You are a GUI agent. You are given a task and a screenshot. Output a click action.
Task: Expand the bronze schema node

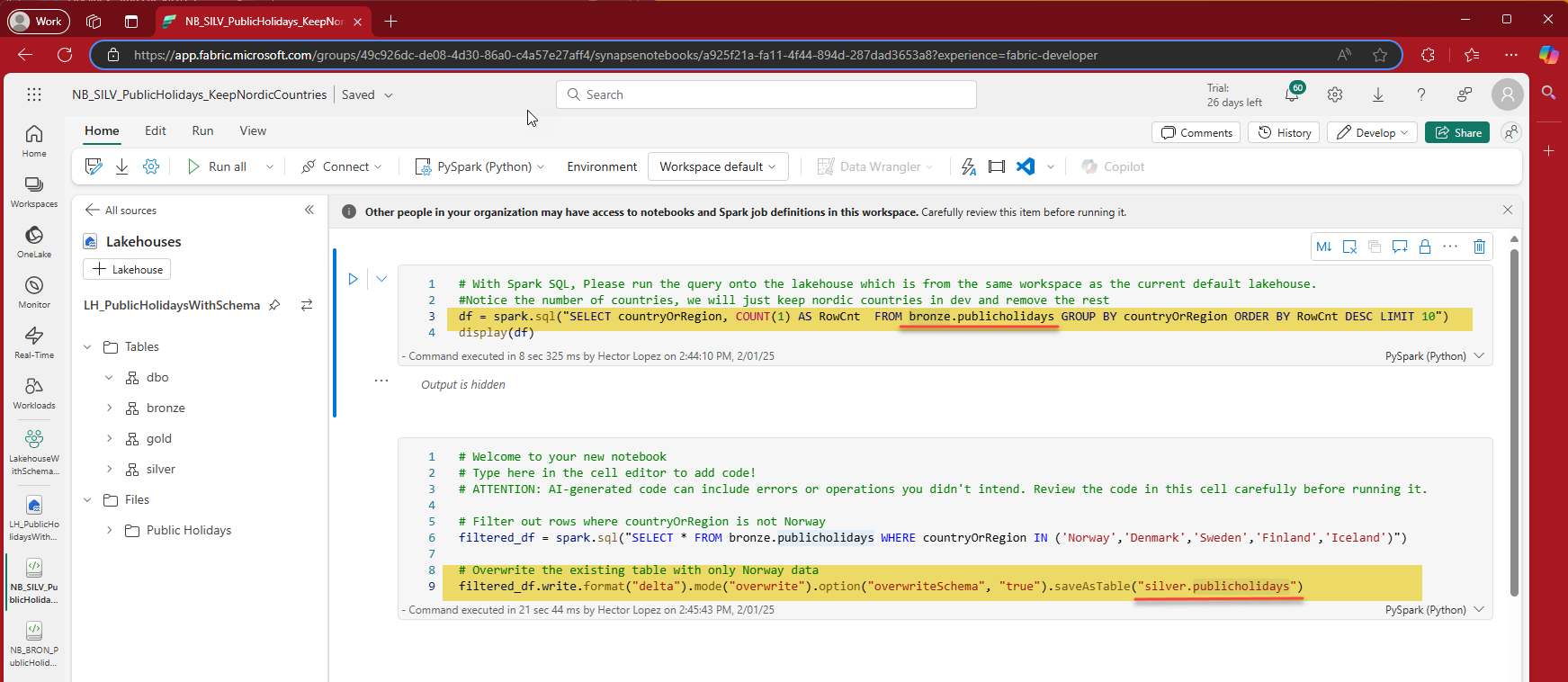pyautogui.click(x=110, y=408)
